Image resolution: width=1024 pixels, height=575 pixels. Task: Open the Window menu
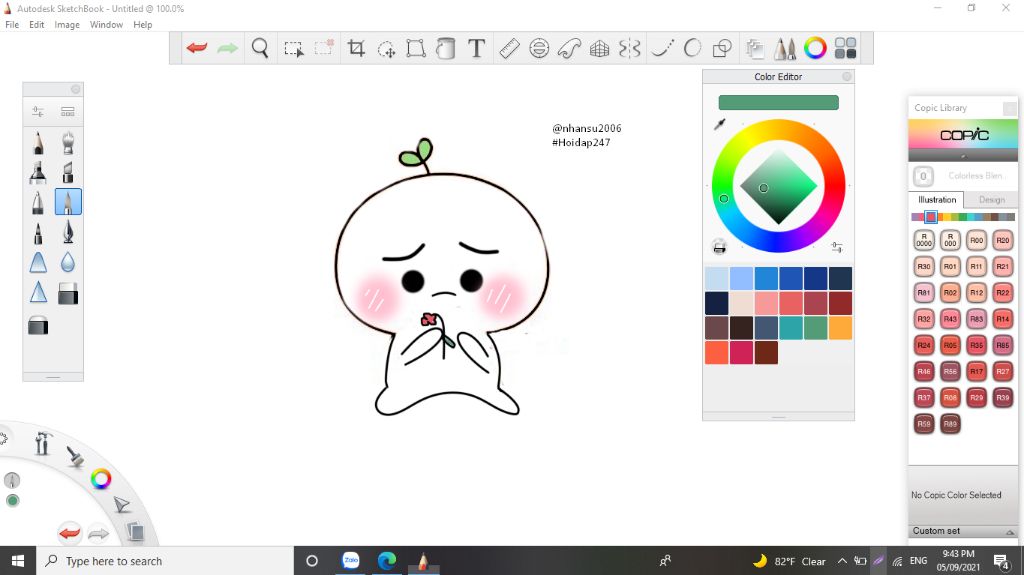point(106,25)
